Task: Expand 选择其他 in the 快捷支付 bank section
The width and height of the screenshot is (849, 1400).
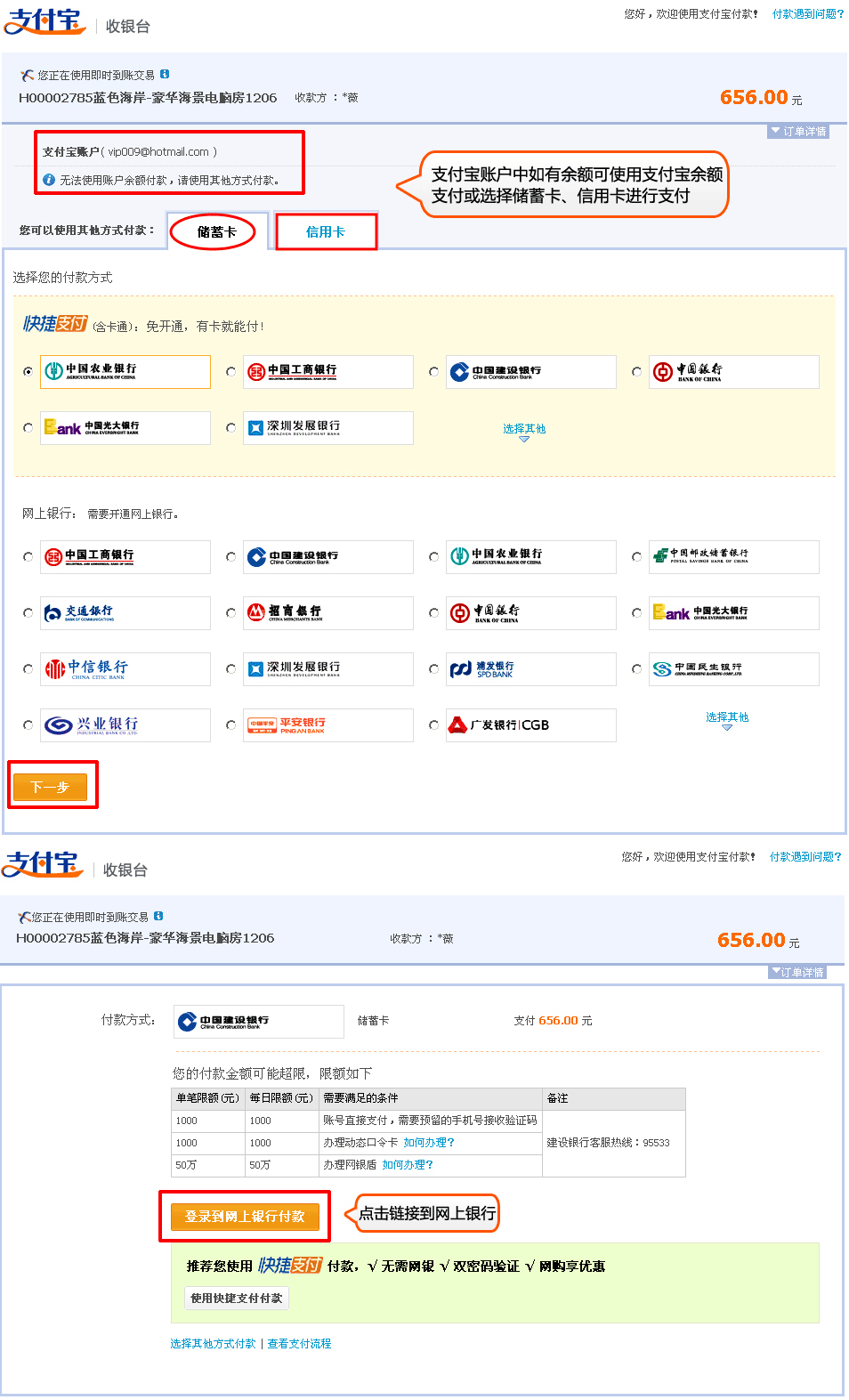Action: pyautogui.click(x=524, y=431)
